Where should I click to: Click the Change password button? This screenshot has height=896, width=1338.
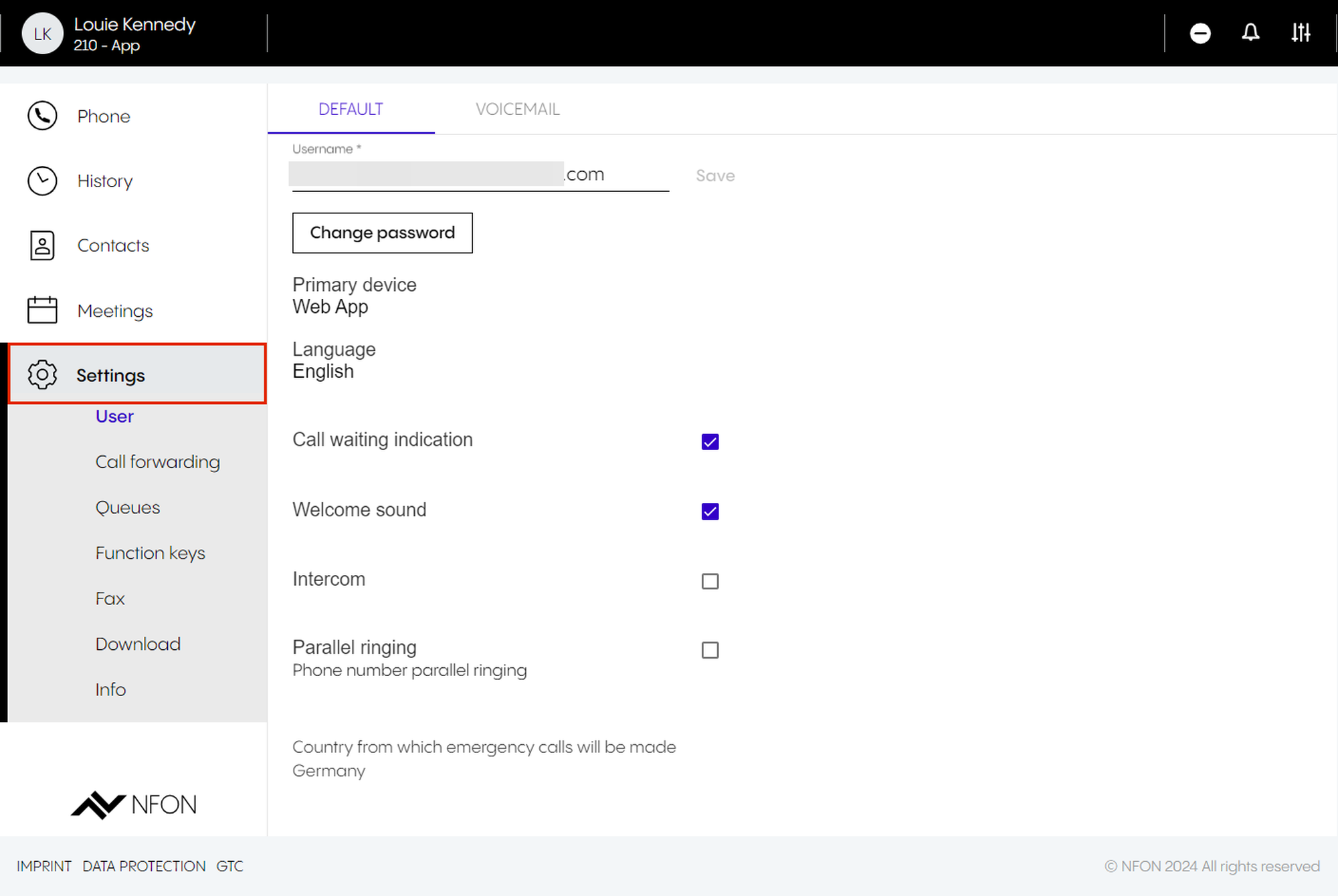click(382, 233)
